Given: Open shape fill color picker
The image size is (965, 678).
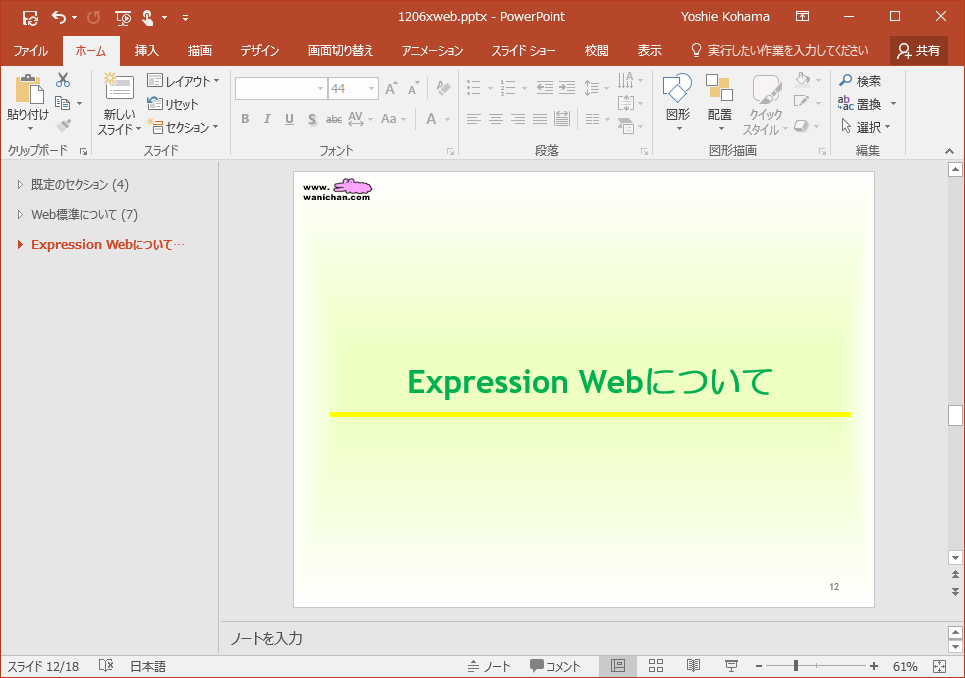Looking at the screenshot, I should 818,80.
